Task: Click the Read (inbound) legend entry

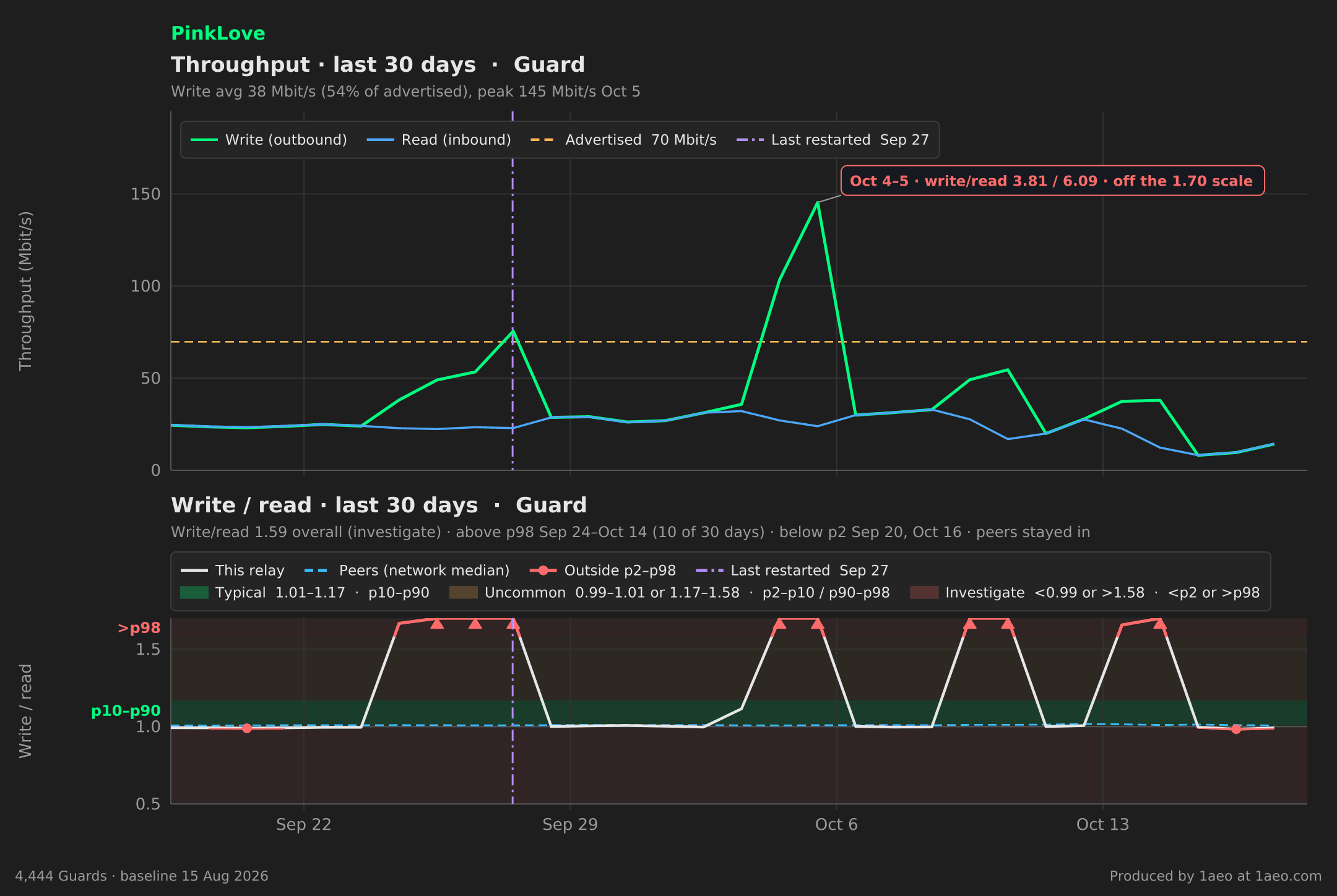Action: pyautogui.click(x=439, y=140)
